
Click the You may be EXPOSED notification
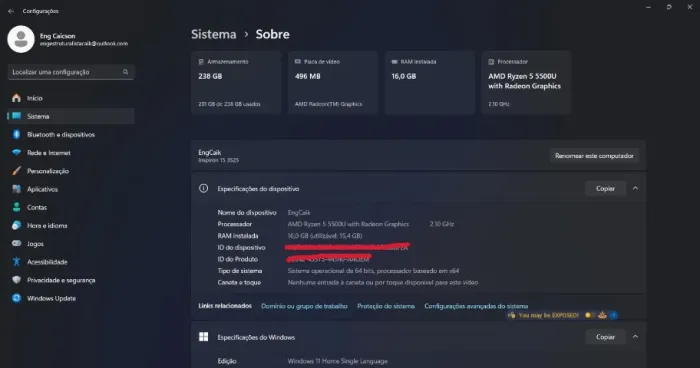click(x=562, y=315)
